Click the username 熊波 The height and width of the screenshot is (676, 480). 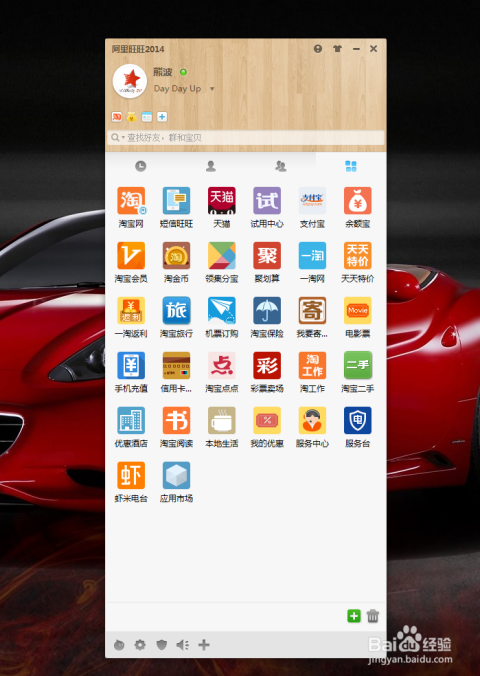click(x=163, y=72)
